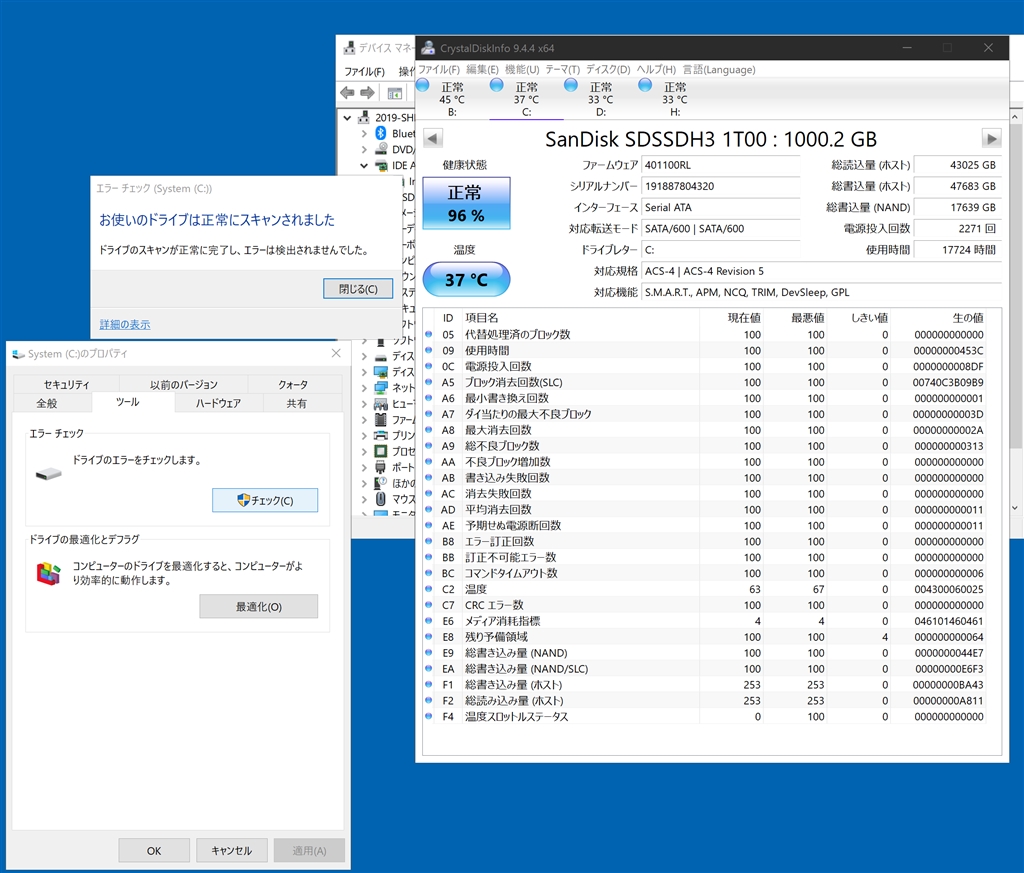Click the チェック(C) error check button
The width and height of the screenshot is (1024, 873).
[265, 500]
